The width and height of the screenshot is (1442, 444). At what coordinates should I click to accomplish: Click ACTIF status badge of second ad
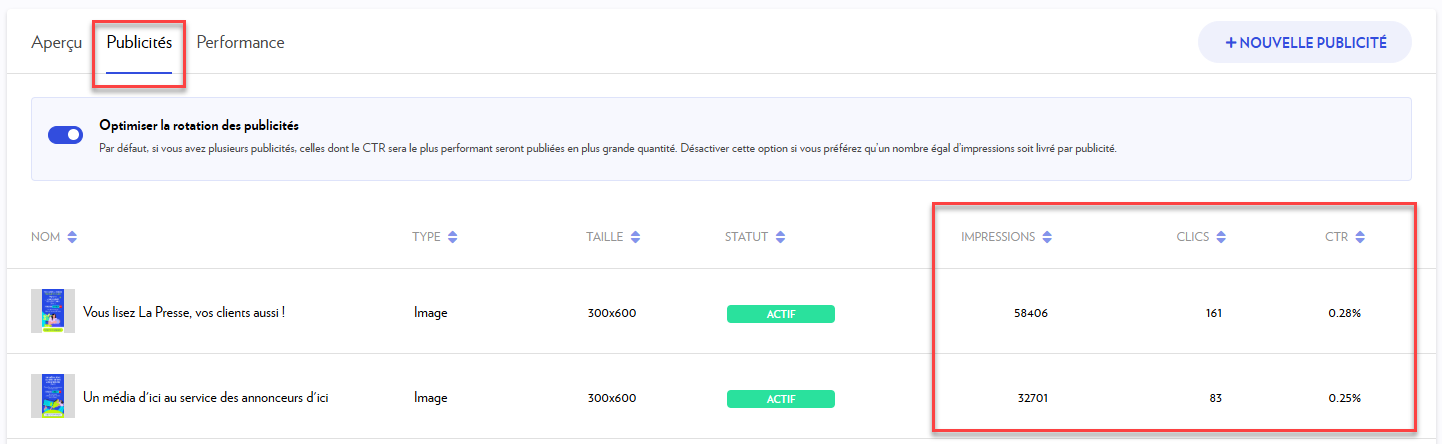(x=780, y=399)
